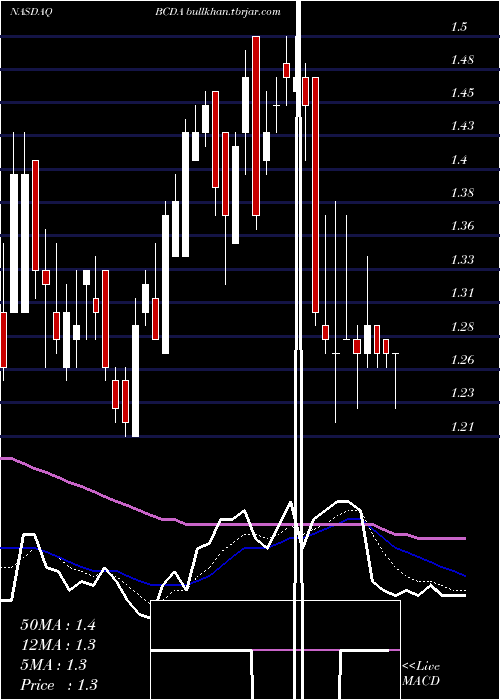
Task: Click the 1.45 price axis label
Action: [x=462, y=93]
